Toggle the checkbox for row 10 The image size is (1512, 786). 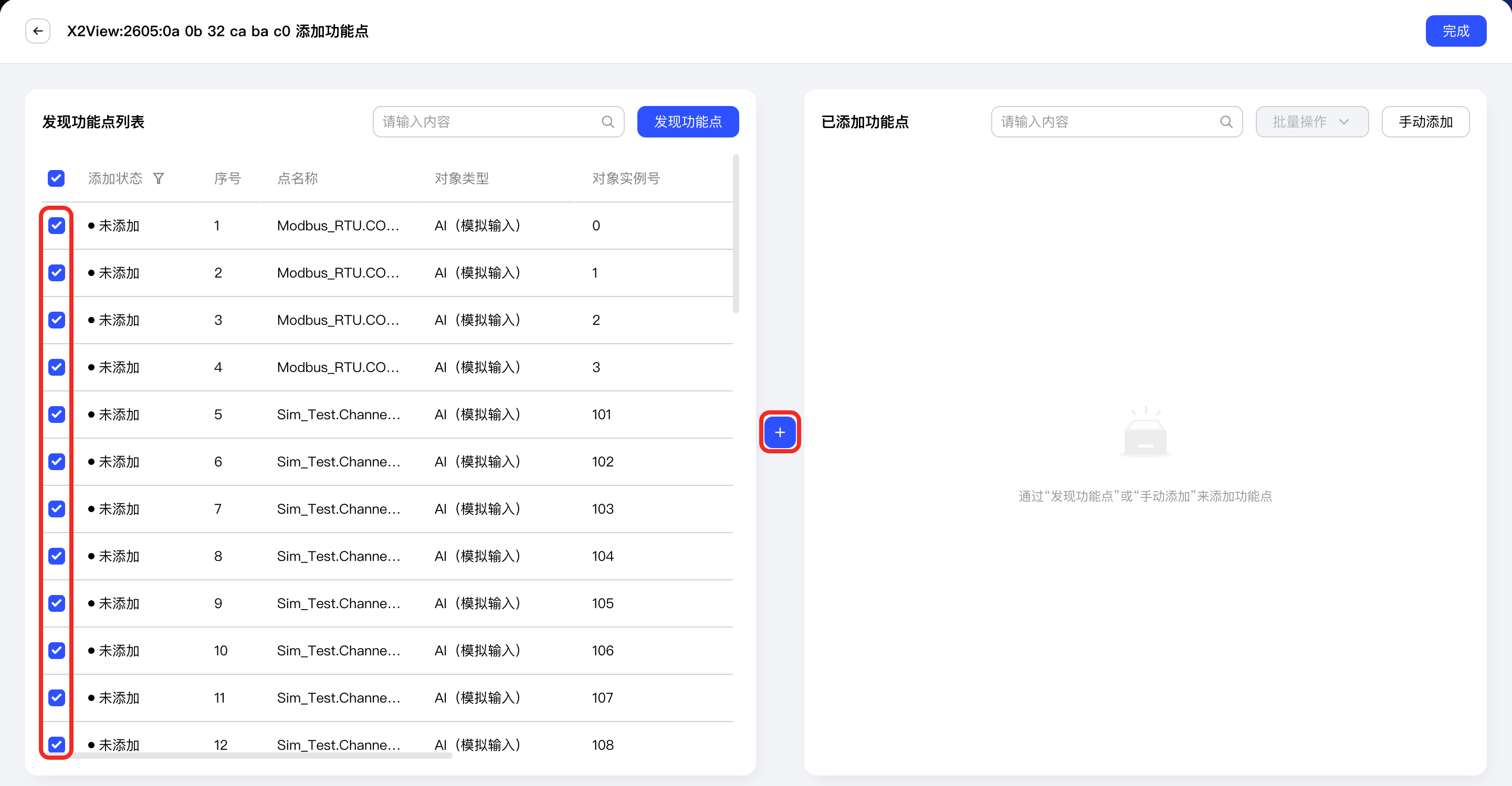point(56,651)
